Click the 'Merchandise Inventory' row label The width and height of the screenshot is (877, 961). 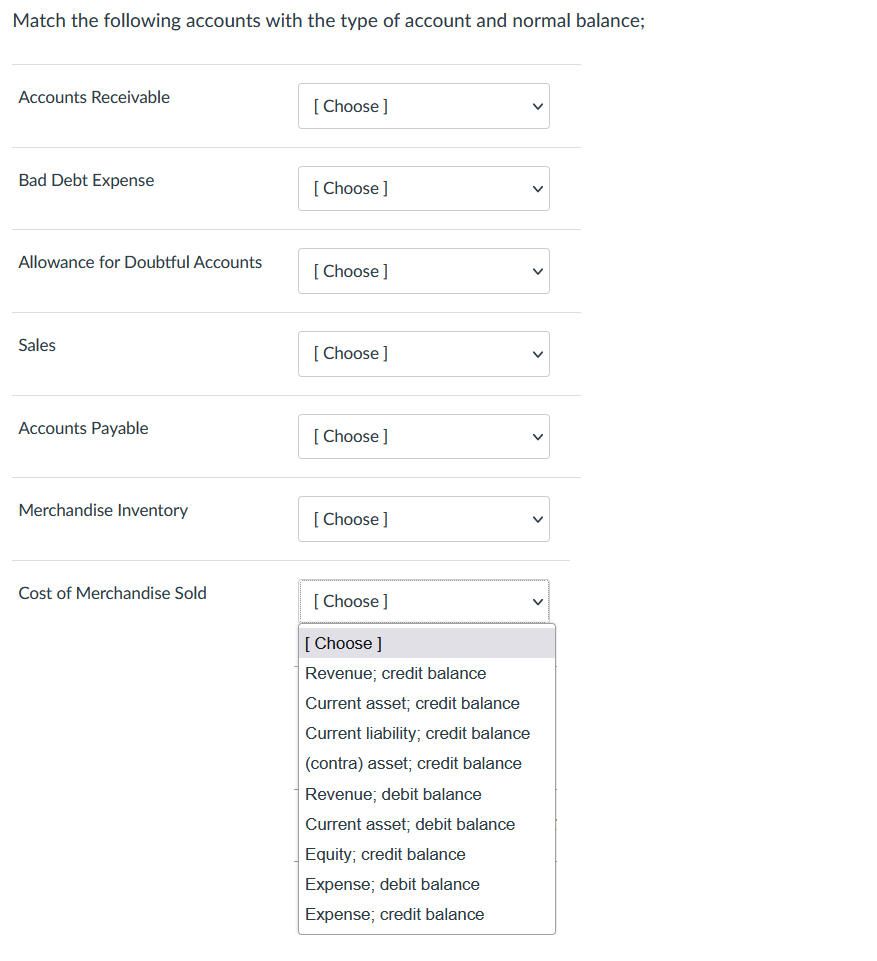pos(103,510)
